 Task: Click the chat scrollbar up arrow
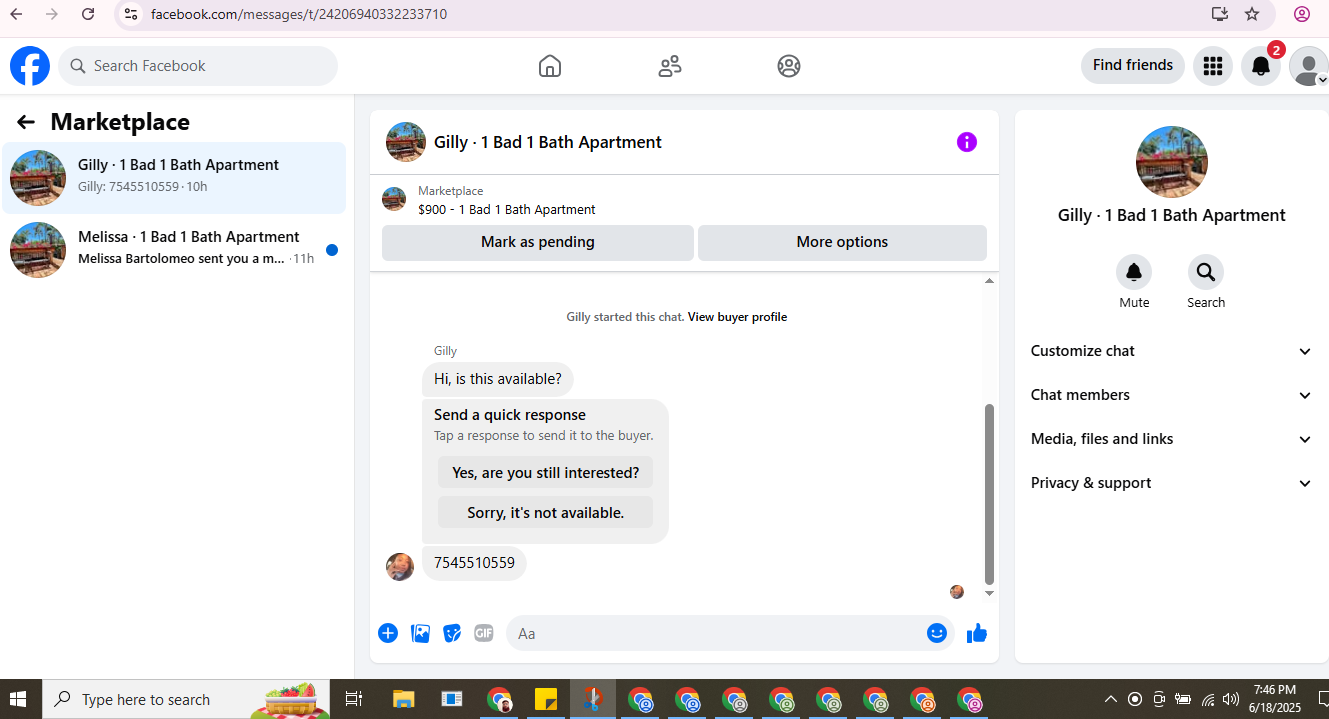tap(990, 281)
